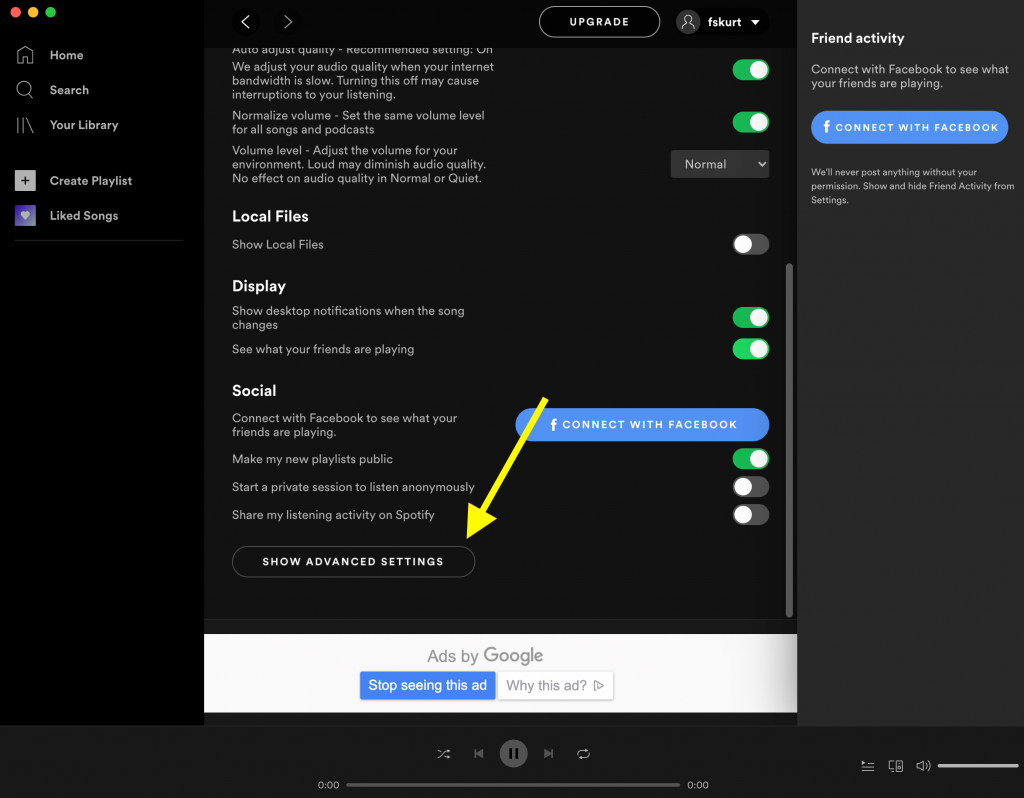Click the Ads by Google label
Image resolution: width=1024 pixels, height=798 pixels.
pyautogui.click(x=485, y=655)
